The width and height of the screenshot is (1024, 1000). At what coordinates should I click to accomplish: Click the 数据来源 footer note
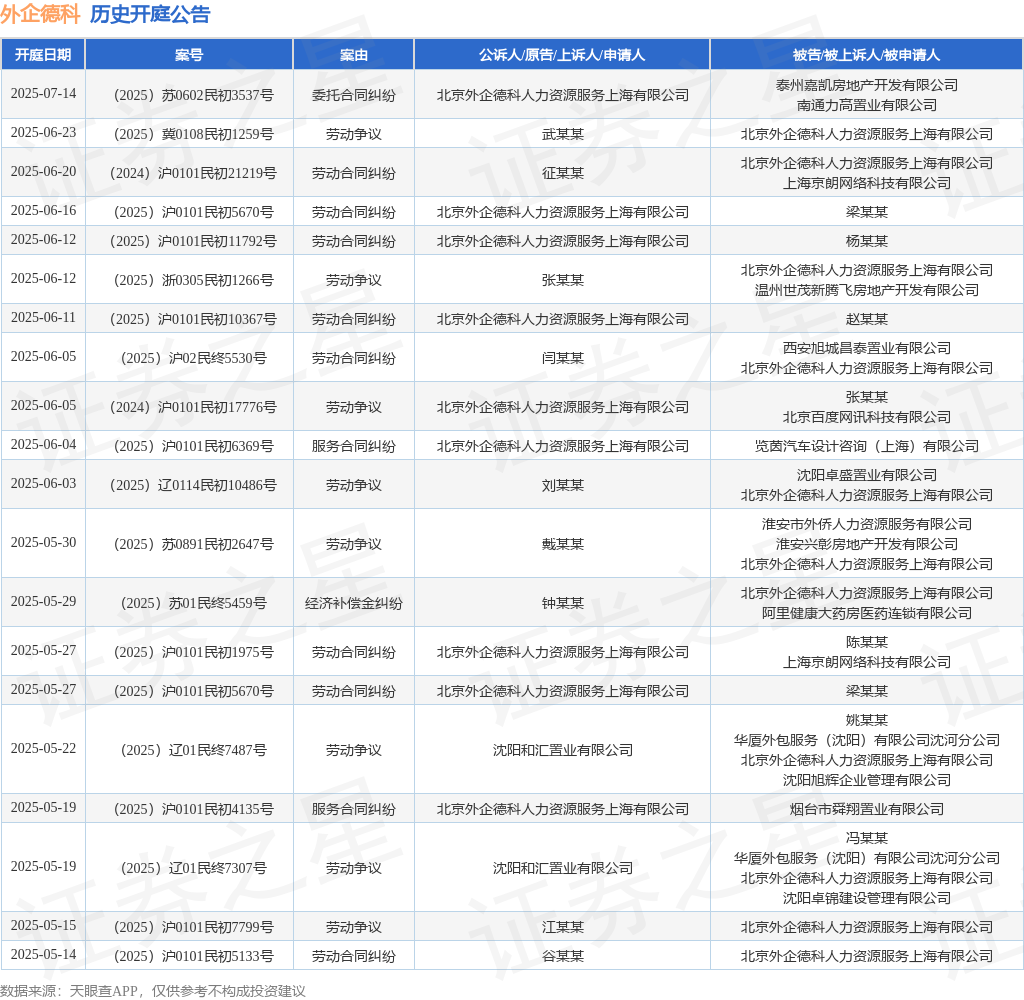point(153,991)
